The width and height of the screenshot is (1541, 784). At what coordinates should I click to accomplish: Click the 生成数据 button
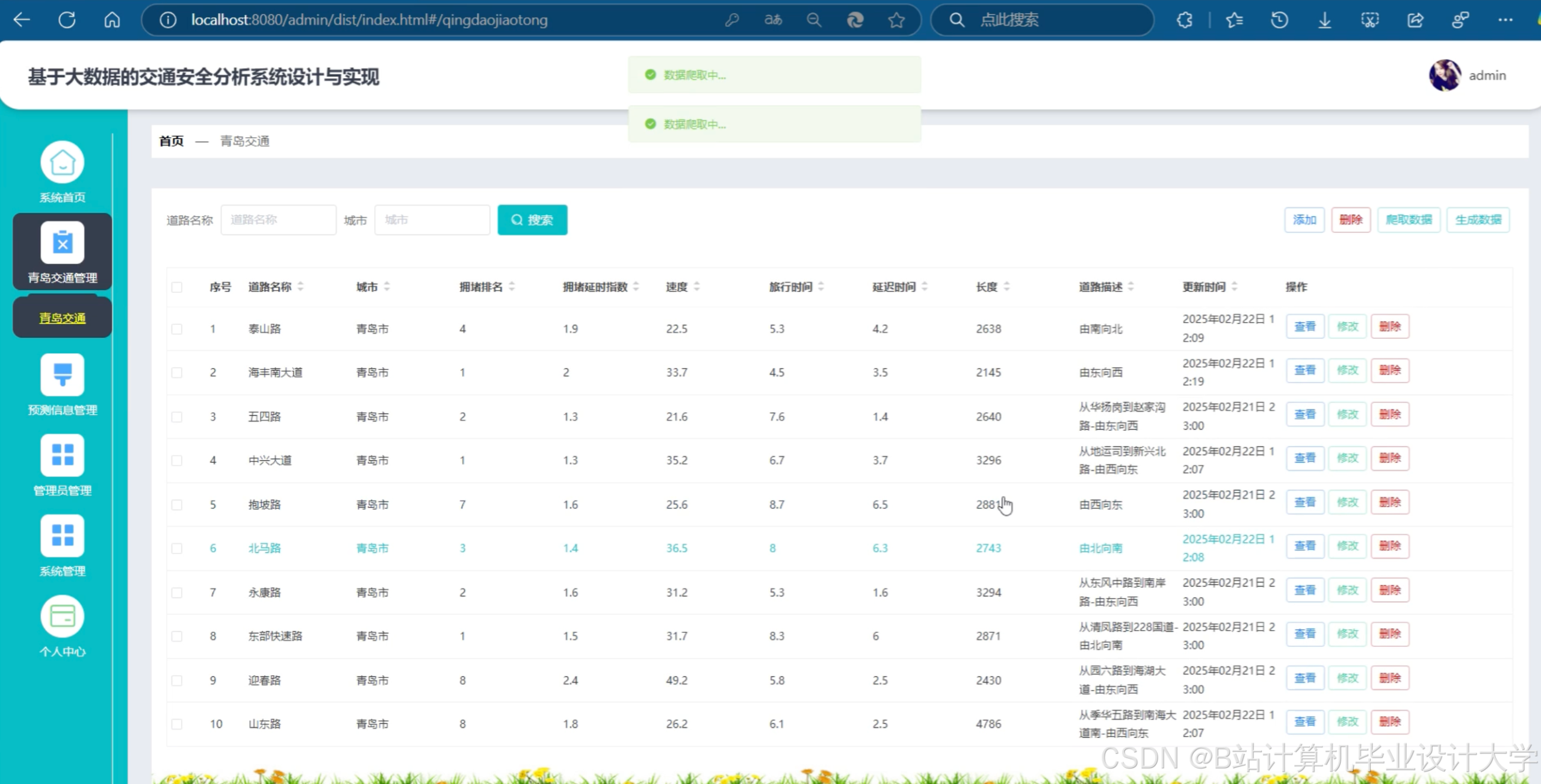coord(1478,220)
